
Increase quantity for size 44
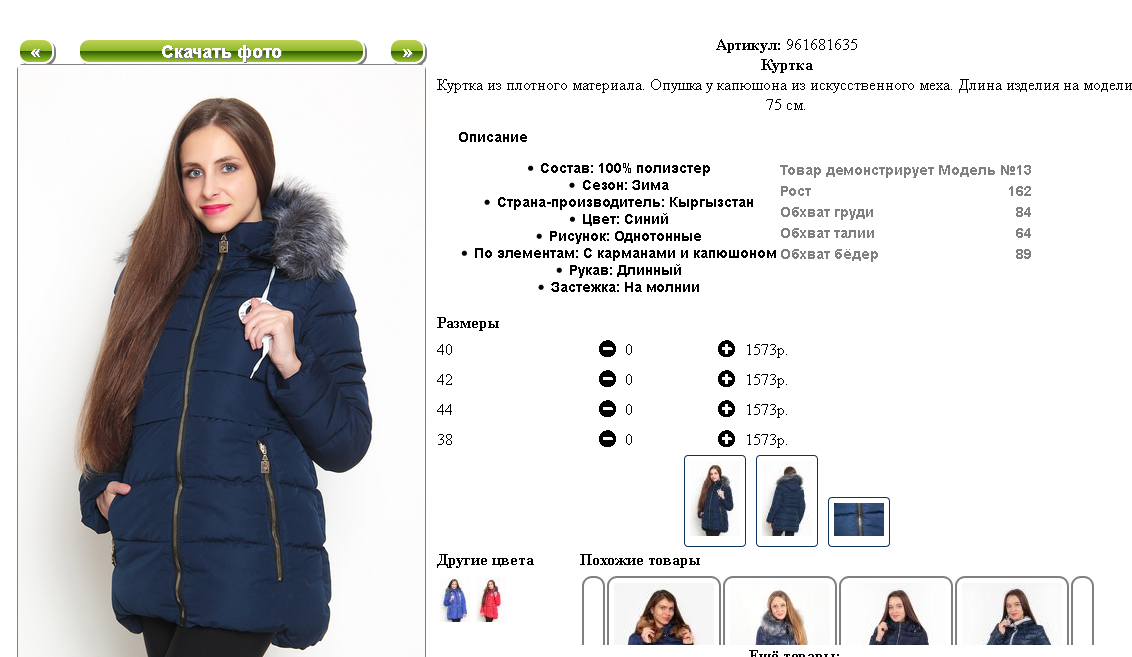tap(726, 409)
